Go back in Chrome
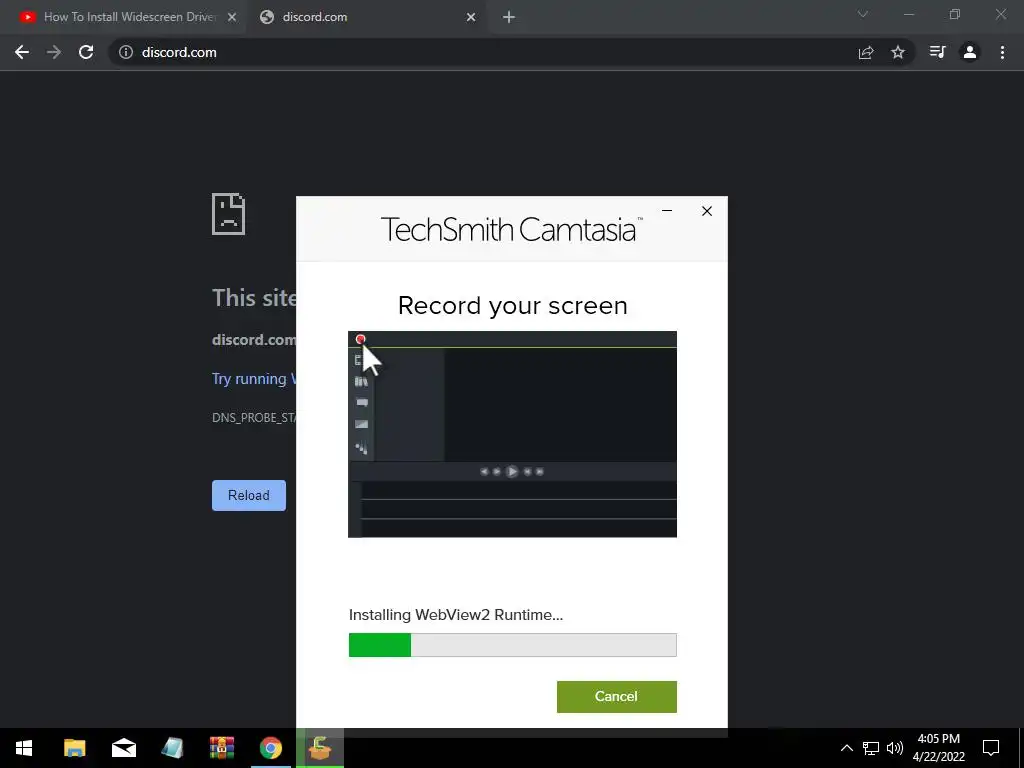 [x=22, y=52]
